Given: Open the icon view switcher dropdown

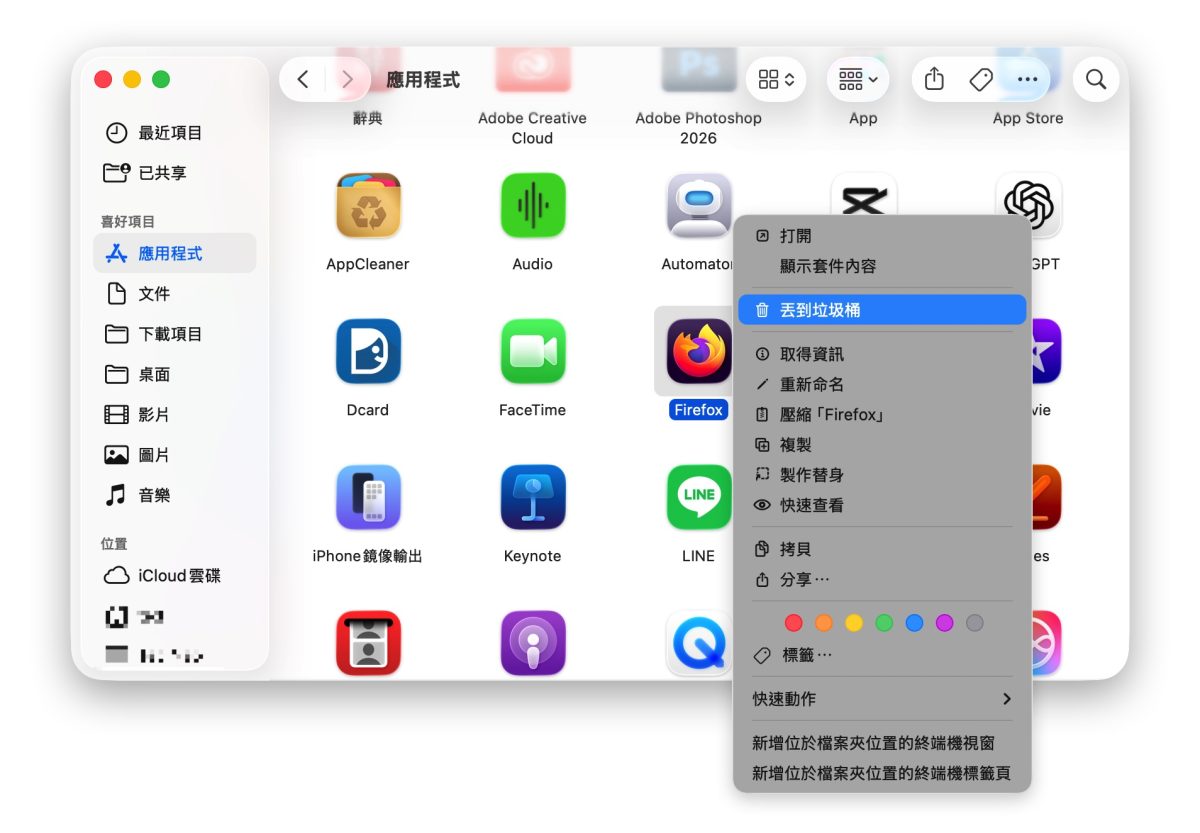Looking at the screenshot, I should point(776,79).
